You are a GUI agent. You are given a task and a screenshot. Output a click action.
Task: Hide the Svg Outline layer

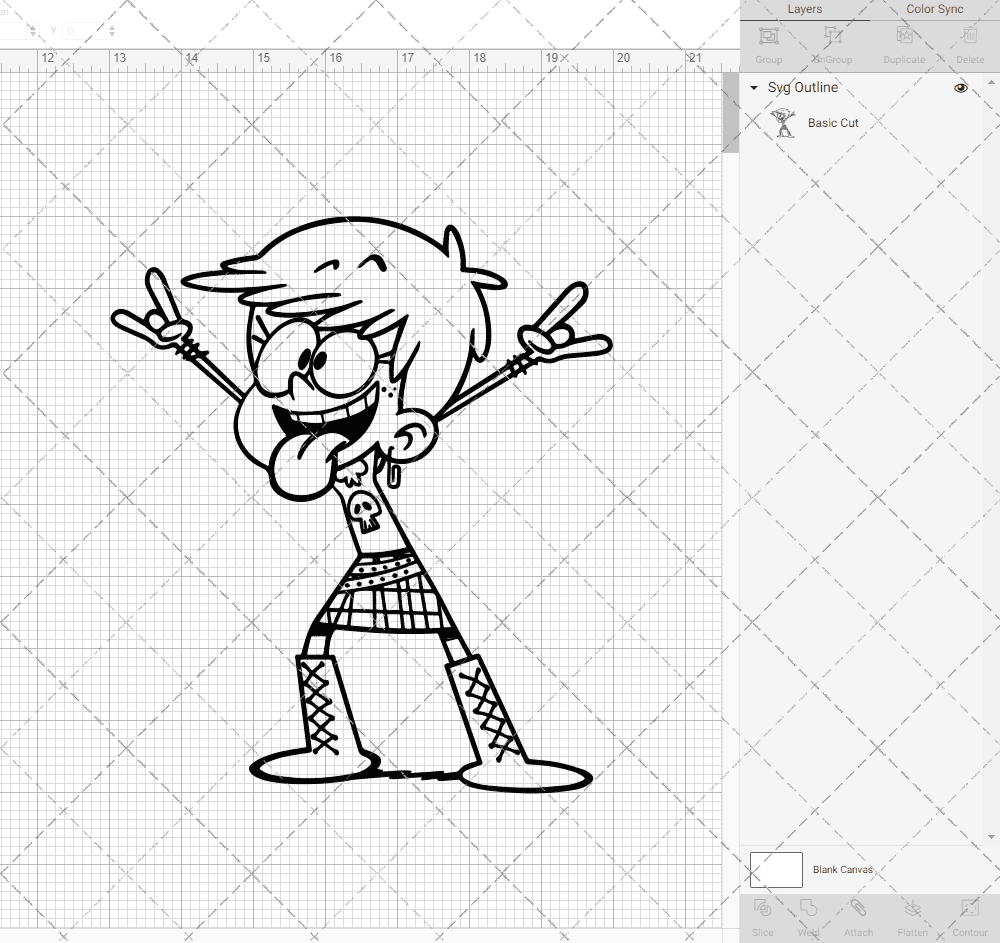tap(960, 88)
